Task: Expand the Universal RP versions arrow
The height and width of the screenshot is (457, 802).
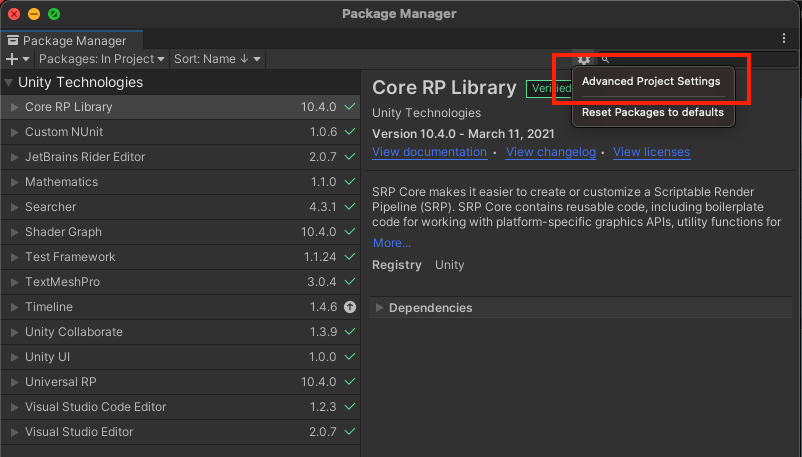Action: click(x=14, y=382)
